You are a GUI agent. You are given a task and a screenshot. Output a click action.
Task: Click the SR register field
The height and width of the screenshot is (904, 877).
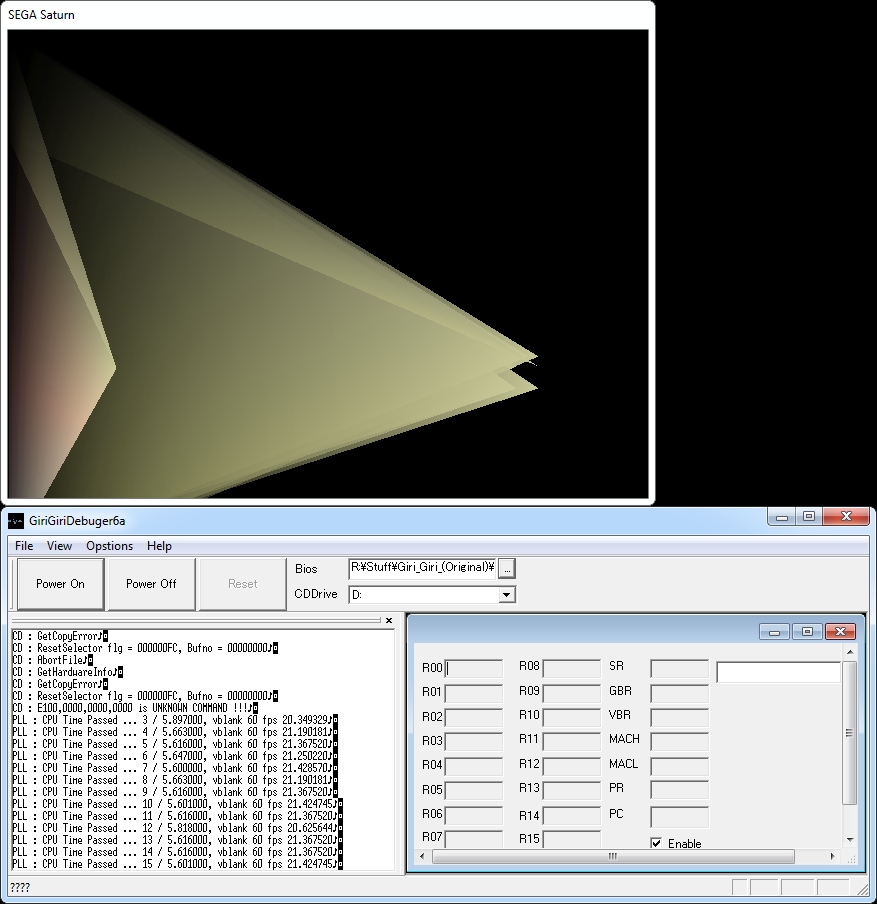pos(679,668)
